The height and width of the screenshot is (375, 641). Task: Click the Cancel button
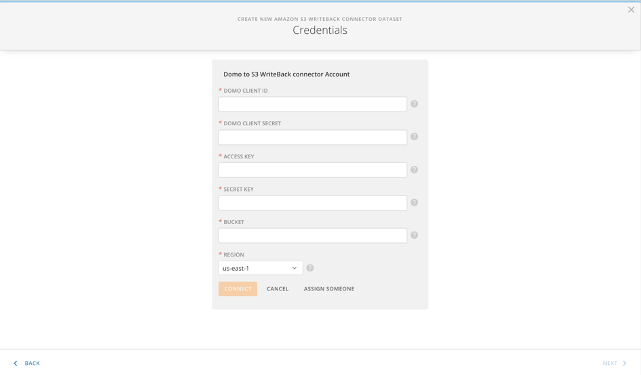click(x=278, y=289)
